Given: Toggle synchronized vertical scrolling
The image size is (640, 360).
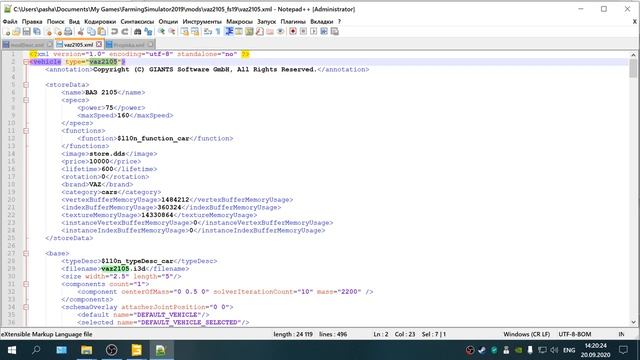Looking at the screenshot, I should point(184,31).
